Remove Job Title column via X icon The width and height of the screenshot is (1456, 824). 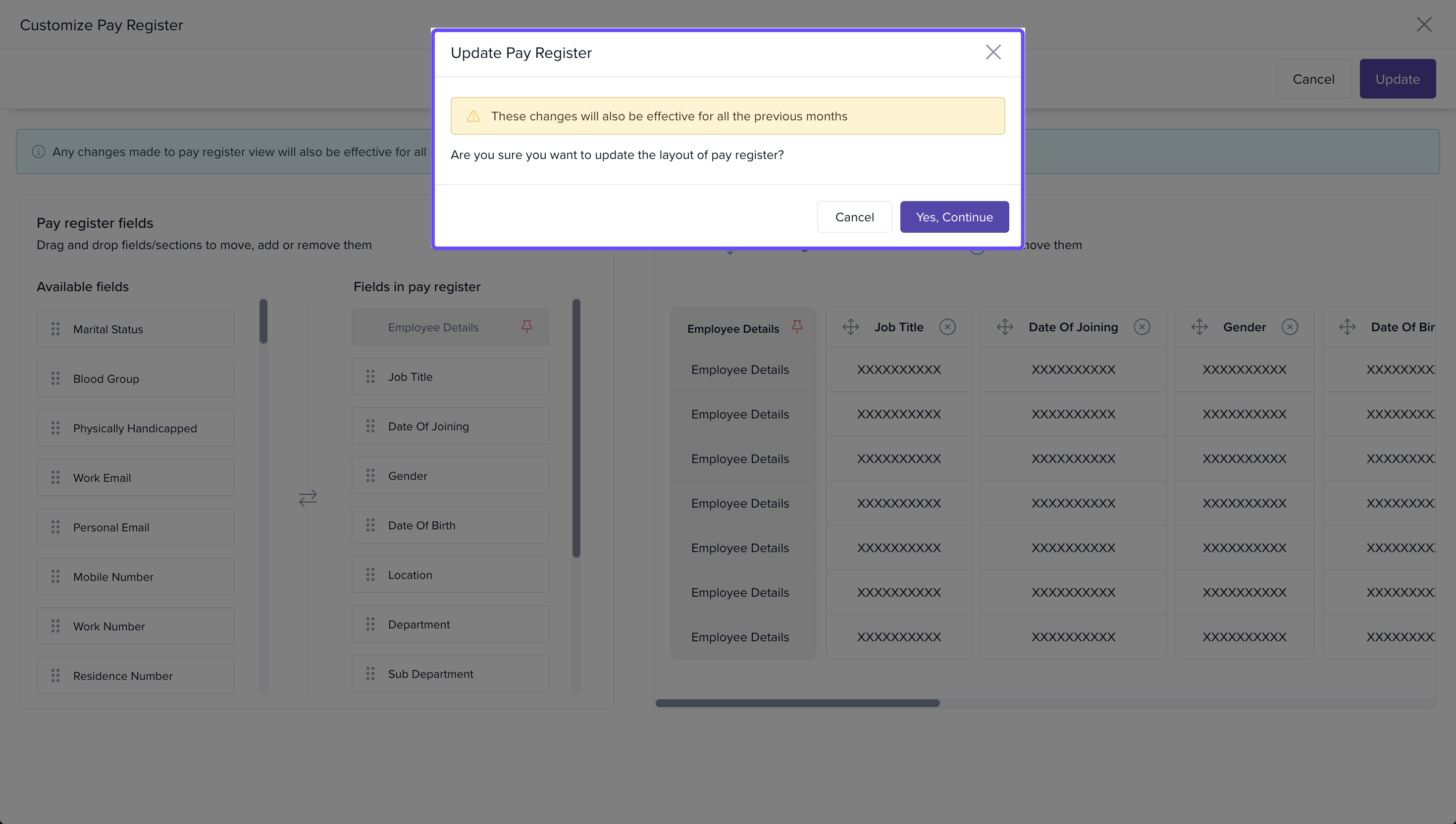pos(947,326)
